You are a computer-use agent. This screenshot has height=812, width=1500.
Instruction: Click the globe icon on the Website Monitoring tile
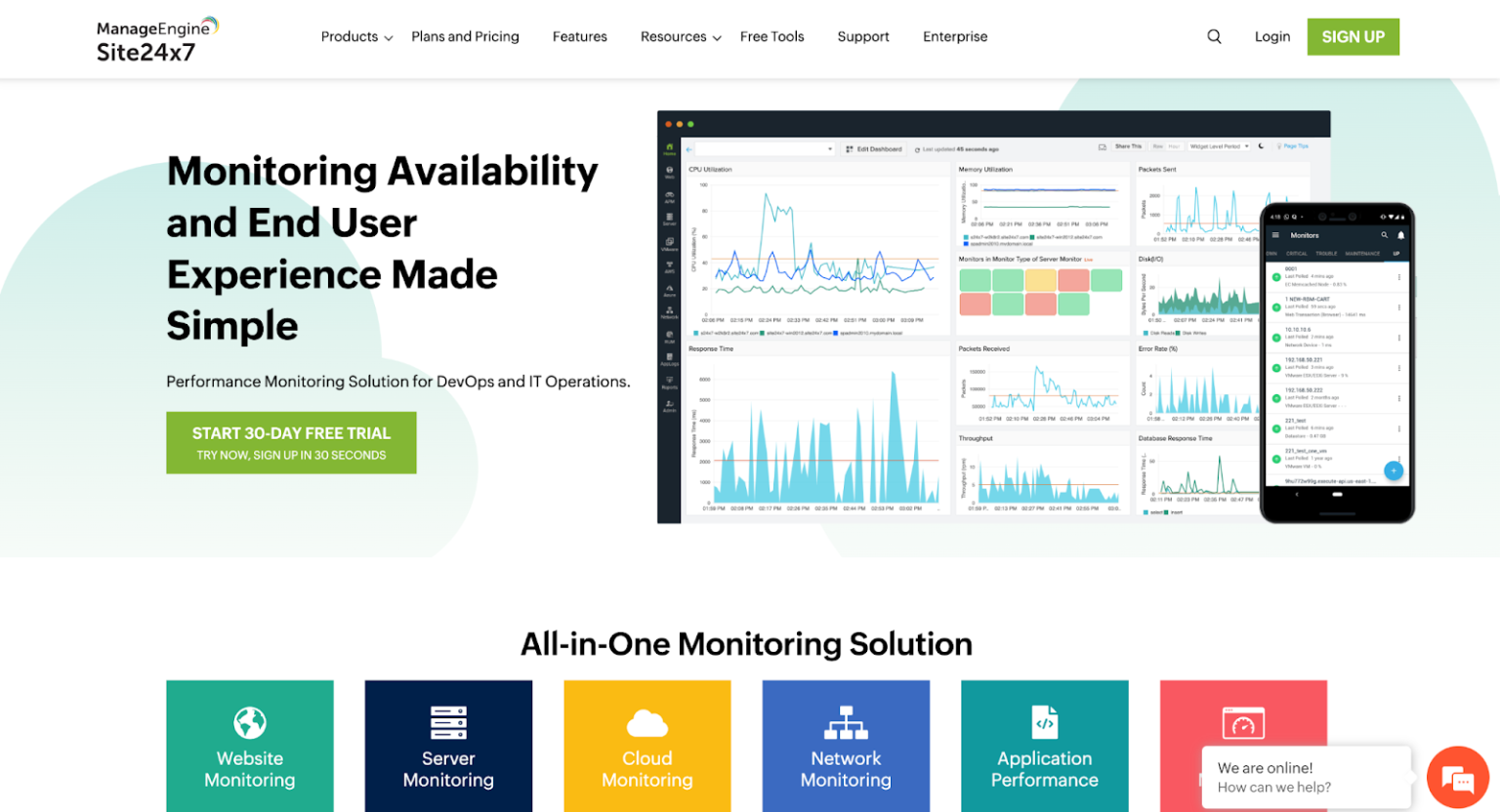click(x=250, y=724)
